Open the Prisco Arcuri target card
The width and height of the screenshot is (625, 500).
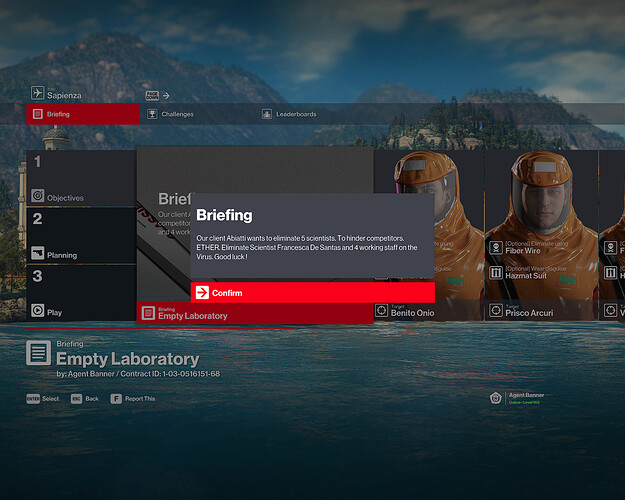point(541,235)
